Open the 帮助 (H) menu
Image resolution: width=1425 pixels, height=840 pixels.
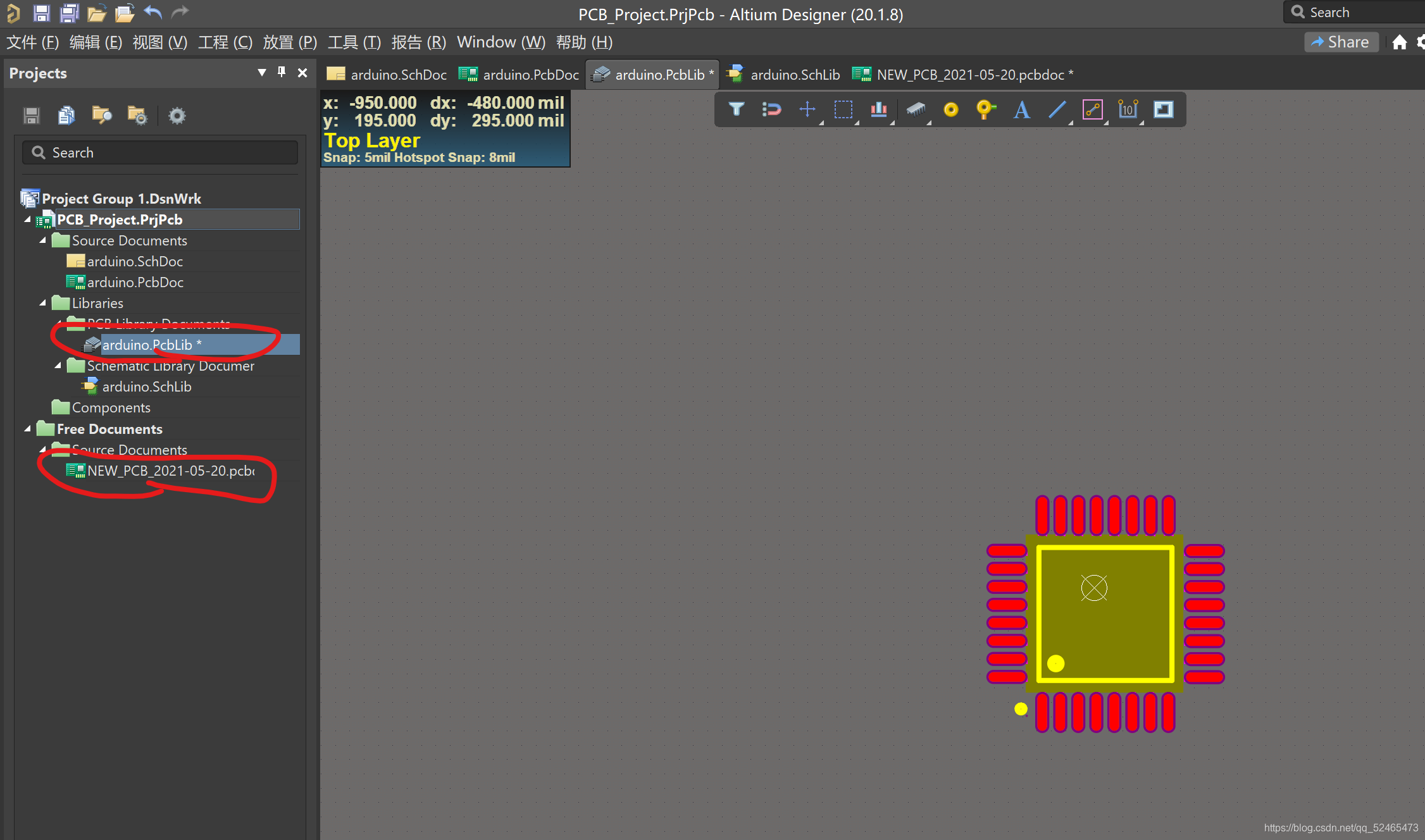point(584,42)
